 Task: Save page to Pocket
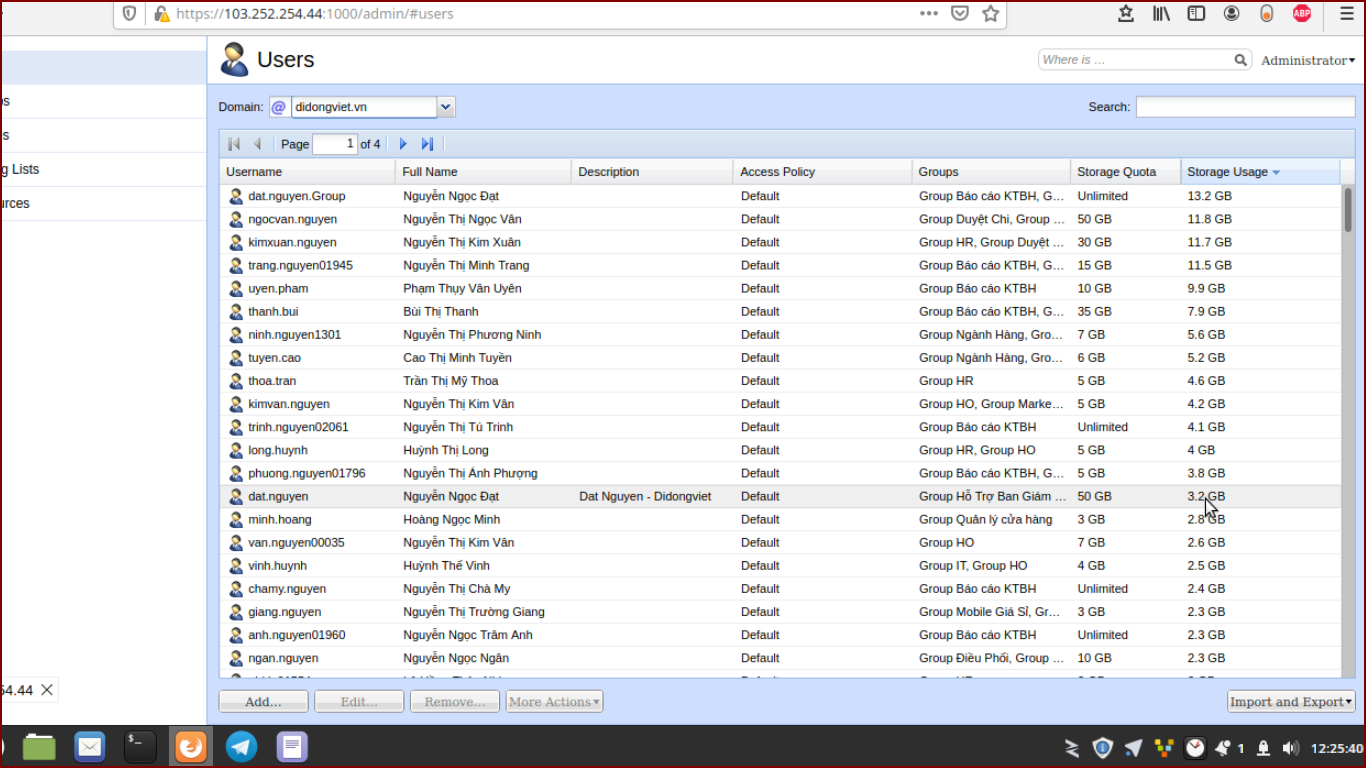click(x=959, y=13)
